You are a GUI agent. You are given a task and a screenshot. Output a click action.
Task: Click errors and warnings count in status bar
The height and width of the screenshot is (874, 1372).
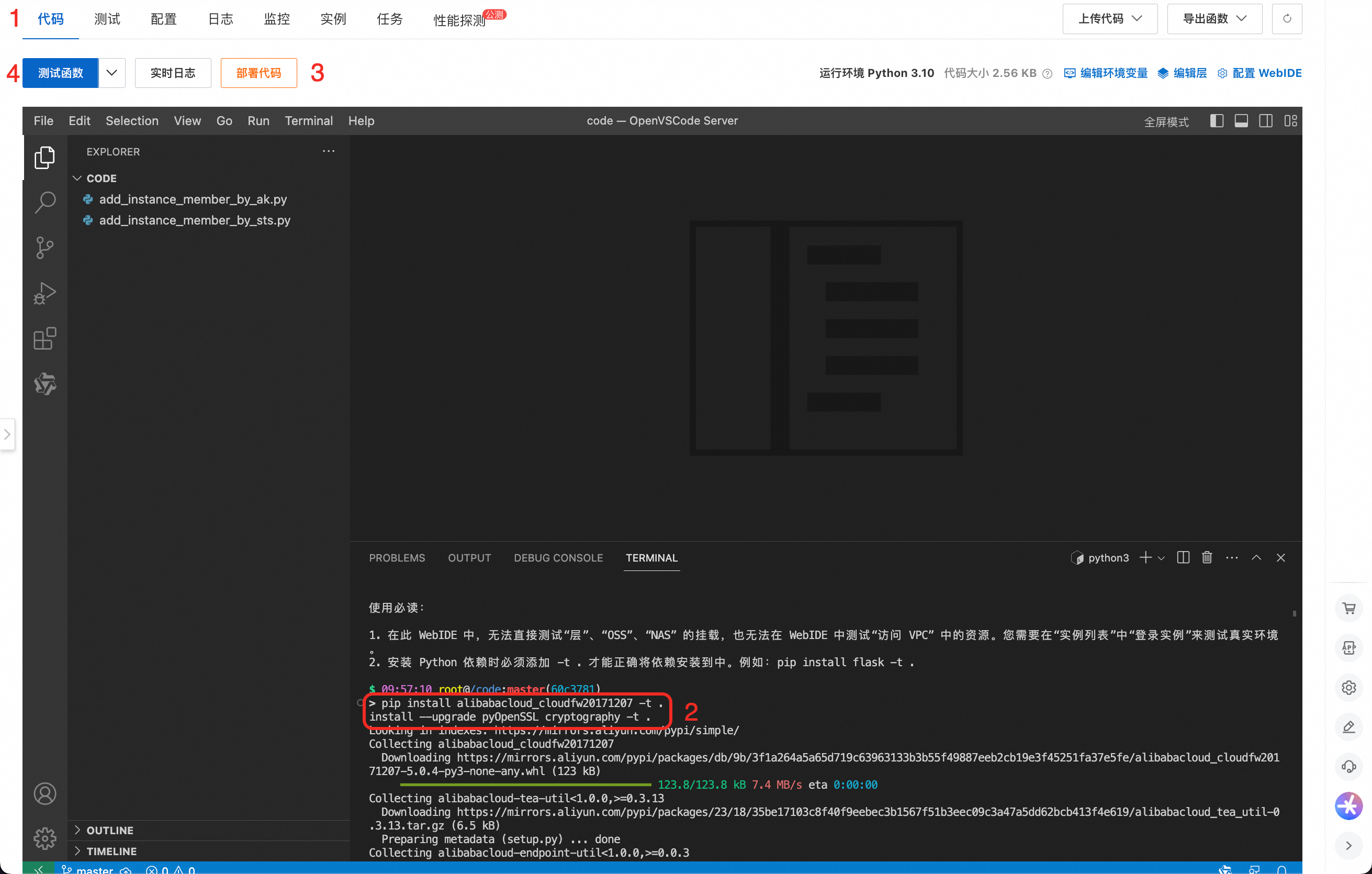pyautogui.click(x=171, y=869)
